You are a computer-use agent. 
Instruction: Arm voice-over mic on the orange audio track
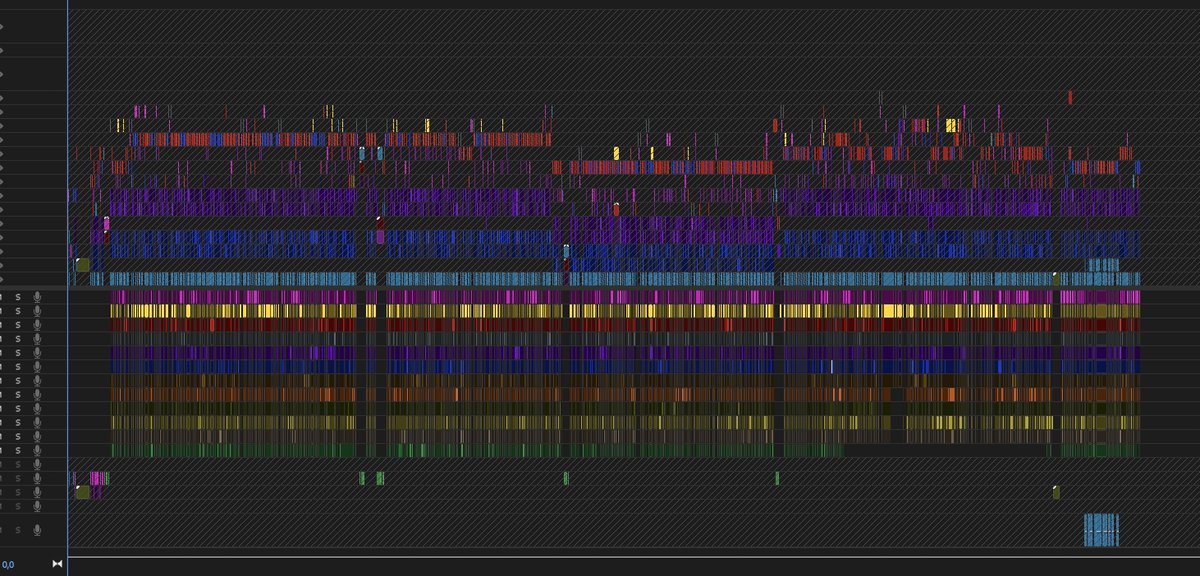click(x=37, y=394)
